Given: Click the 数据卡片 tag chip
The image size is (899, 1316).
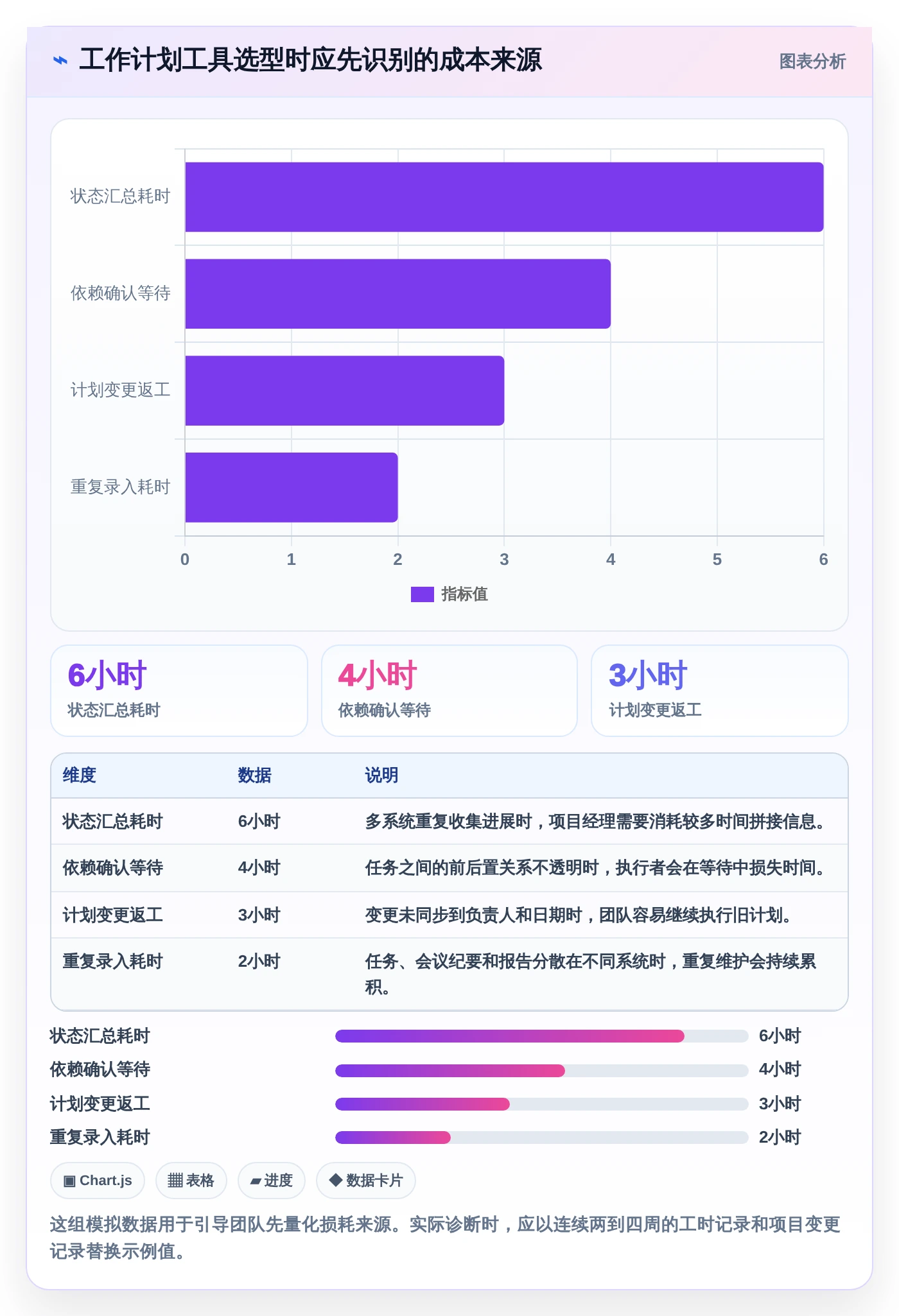Looking at the screenshot, I should pyautogui.click(x=366, y=1181).
